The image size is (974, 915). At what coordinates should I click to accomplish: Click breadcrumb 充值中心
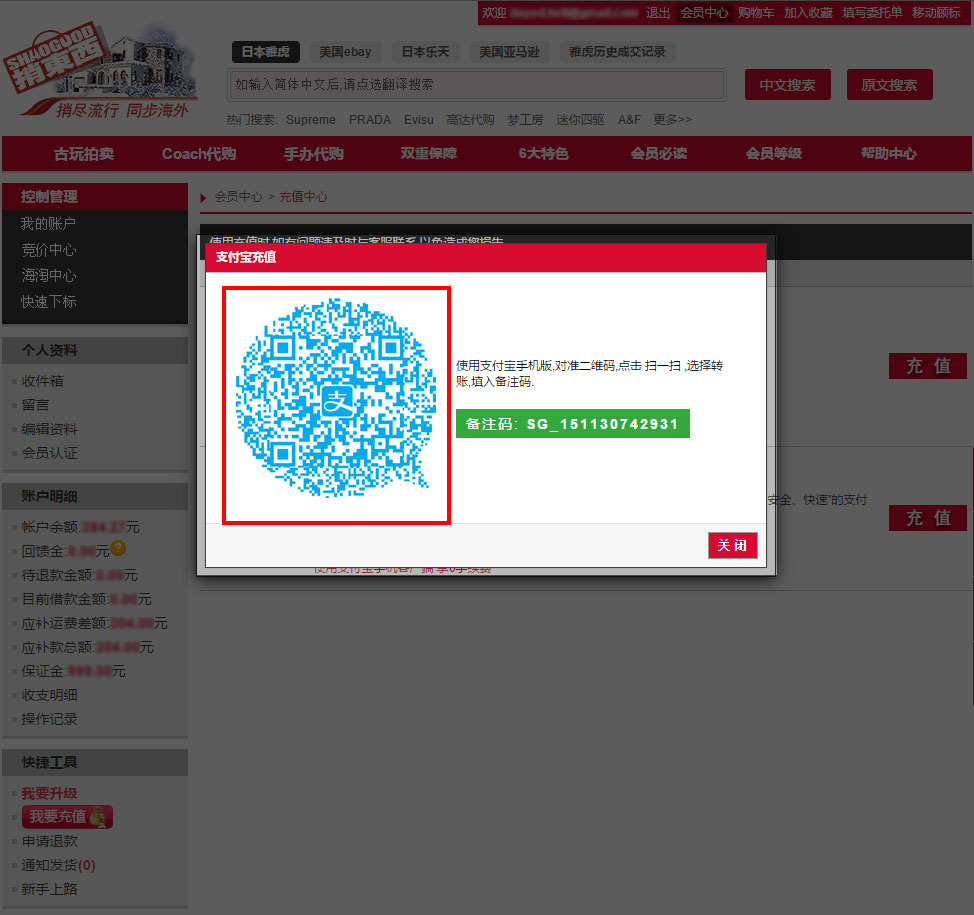coord(303,197)
